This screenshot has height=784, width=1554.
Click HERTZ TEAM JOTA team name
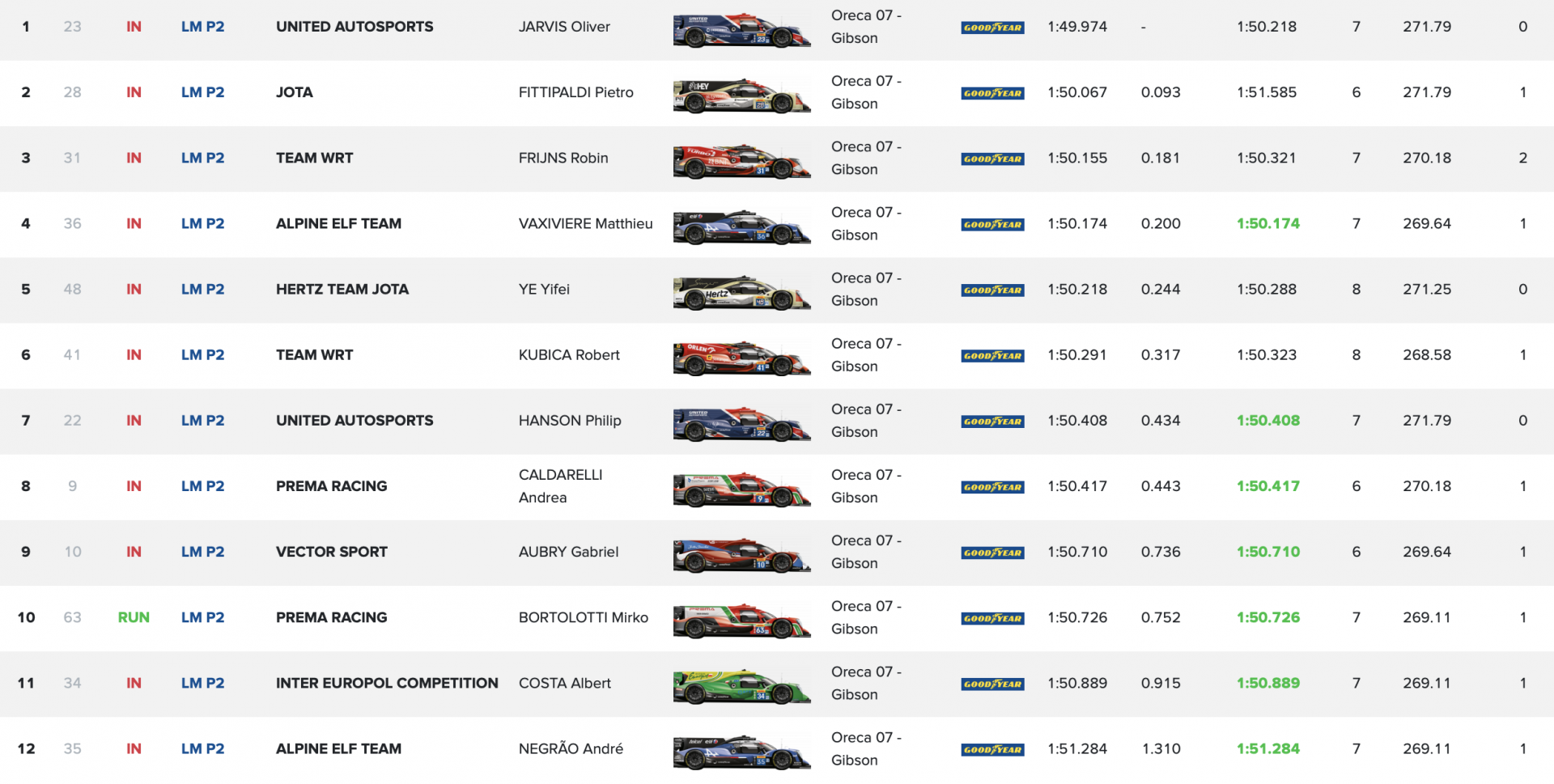pyautogui.click(x=342, y=289)
